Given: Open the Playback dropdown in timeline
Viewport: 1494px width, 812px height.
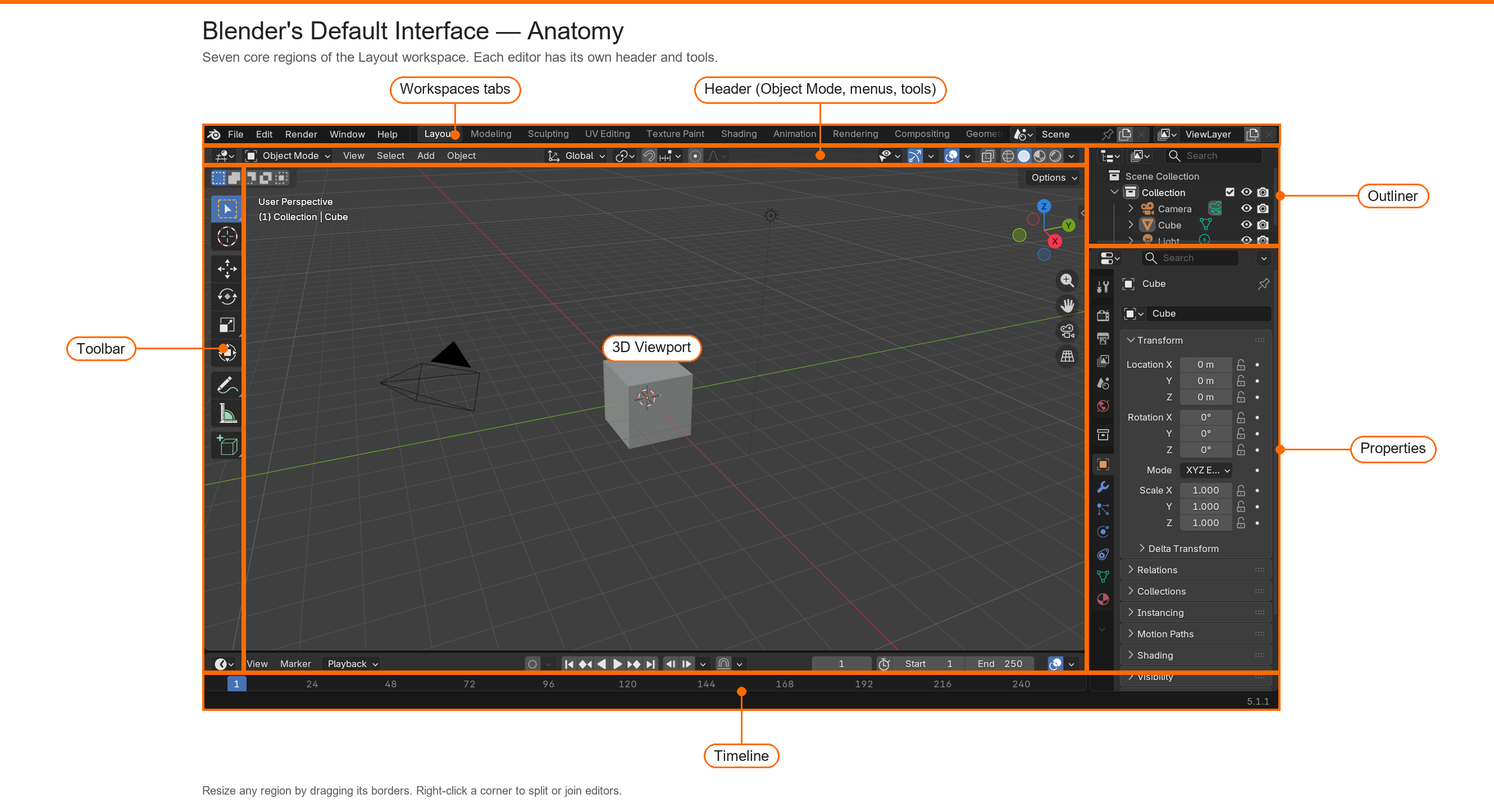Looking at the screenshot, I should (x=352, y=664).
